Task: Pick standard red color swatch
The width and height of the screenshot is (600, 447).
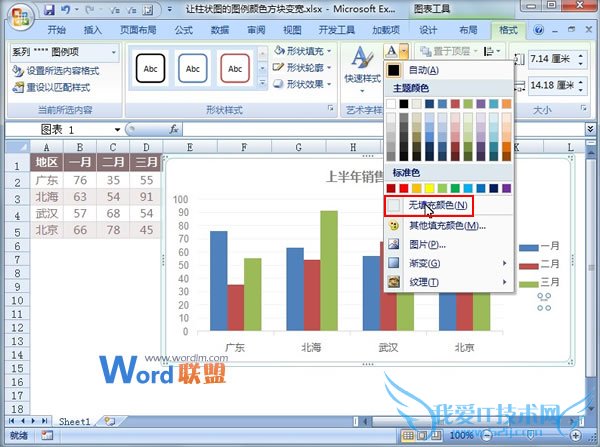Action: (x=404, y=188)
